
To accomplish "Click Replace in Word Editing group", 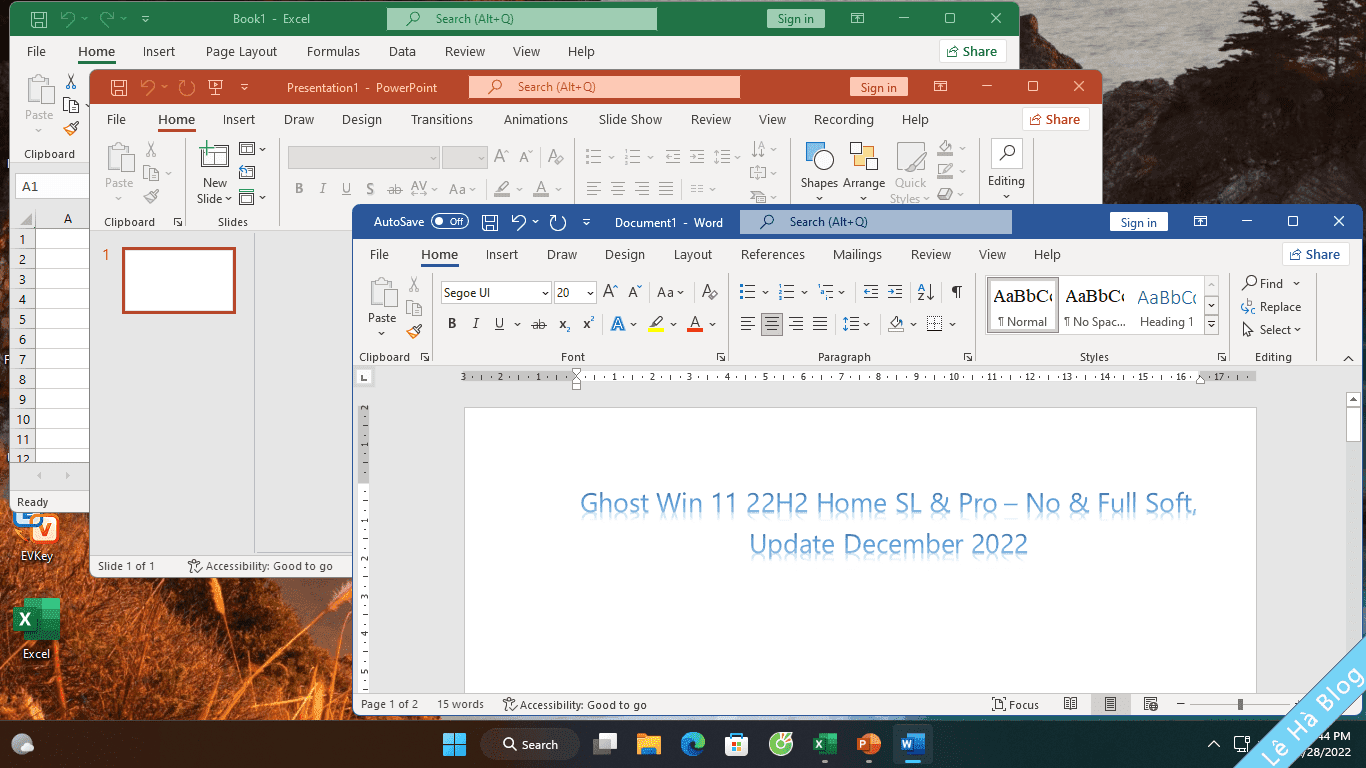I will point(1271,307).
